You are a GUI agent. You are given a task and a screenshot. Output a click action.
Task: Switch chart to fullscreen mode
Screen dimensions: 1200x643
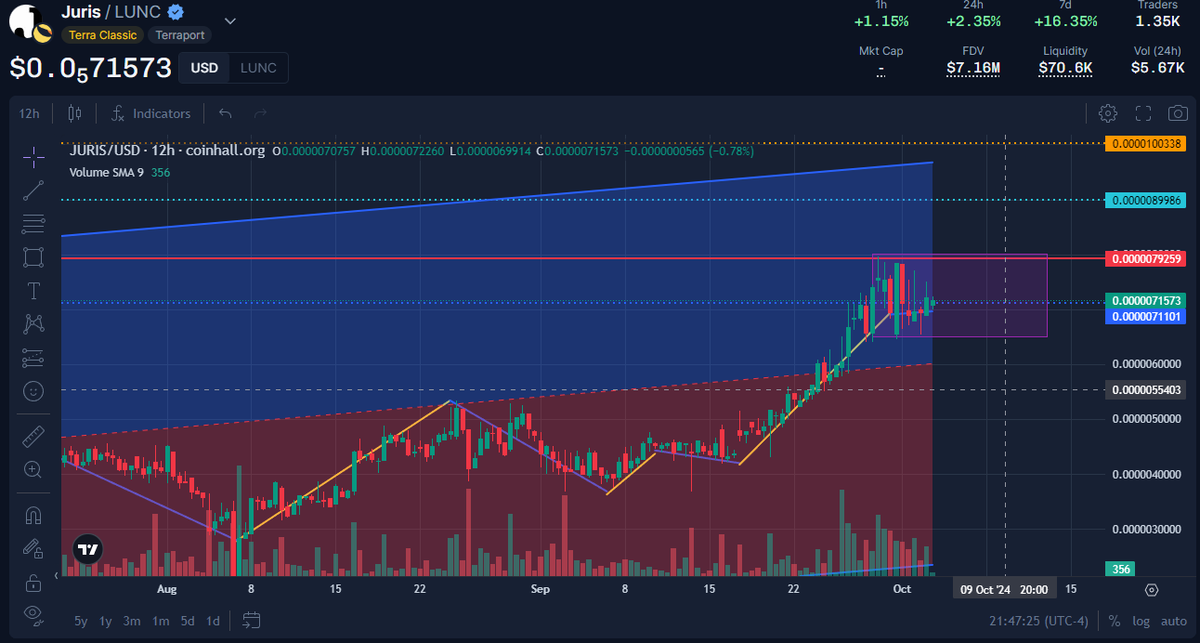(1144, 113)
